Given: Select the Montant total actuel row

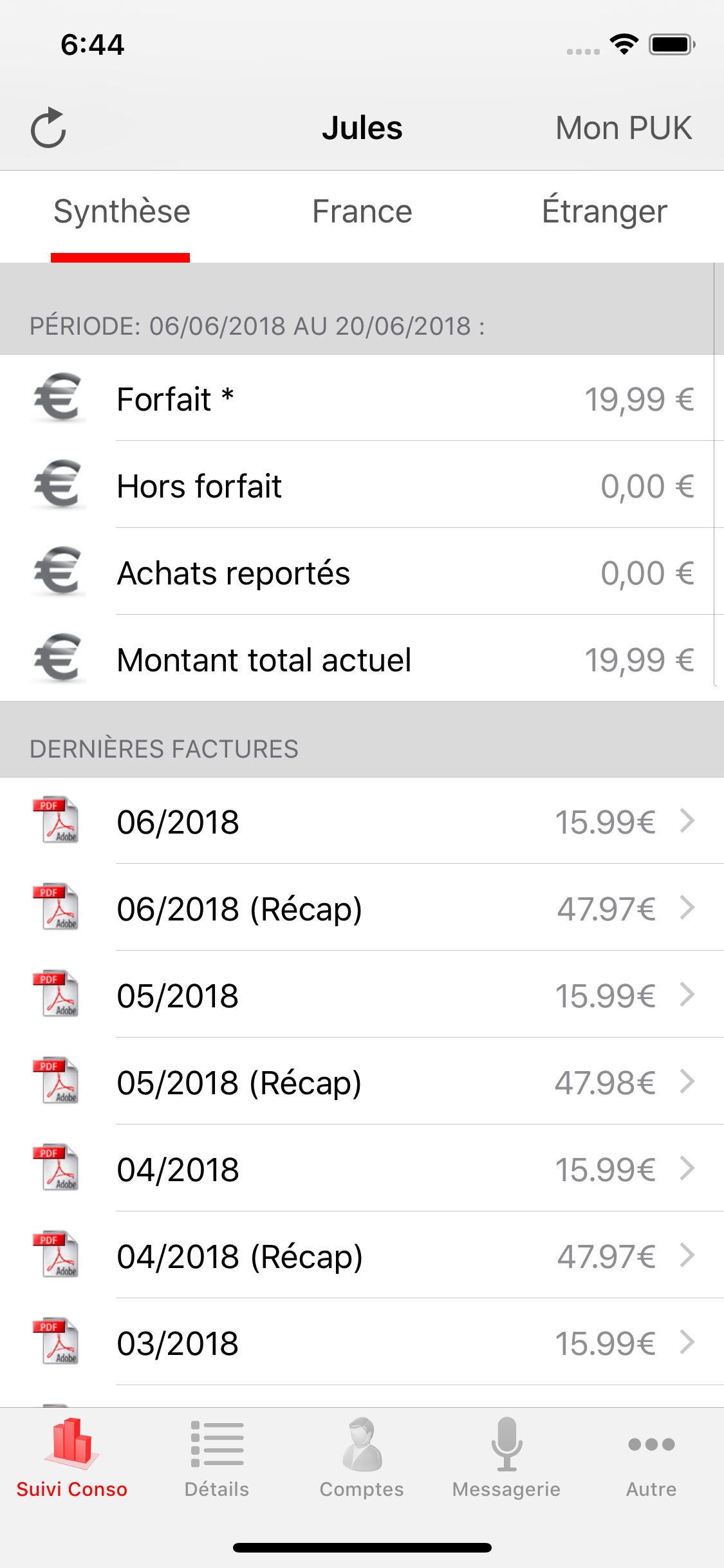Looking at the screenshot, I should coord(360,660).
